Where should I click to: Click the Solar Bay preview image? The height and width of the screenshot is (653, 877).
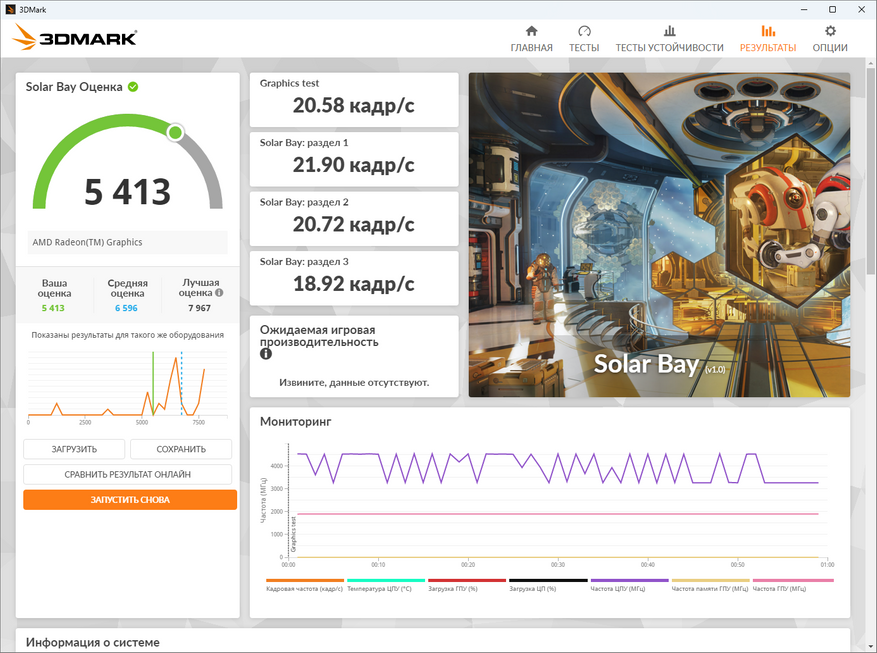point(659,235)
